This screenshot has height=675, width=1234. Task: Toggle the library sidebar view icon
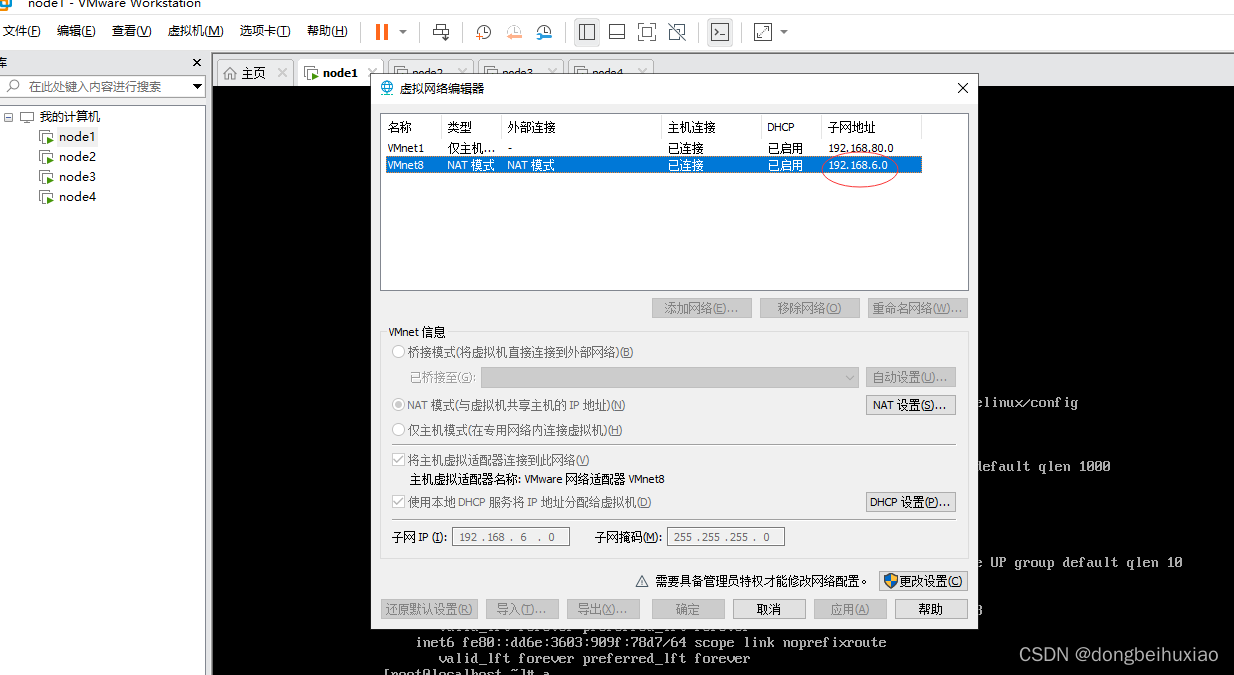click(x=587, y=32)
